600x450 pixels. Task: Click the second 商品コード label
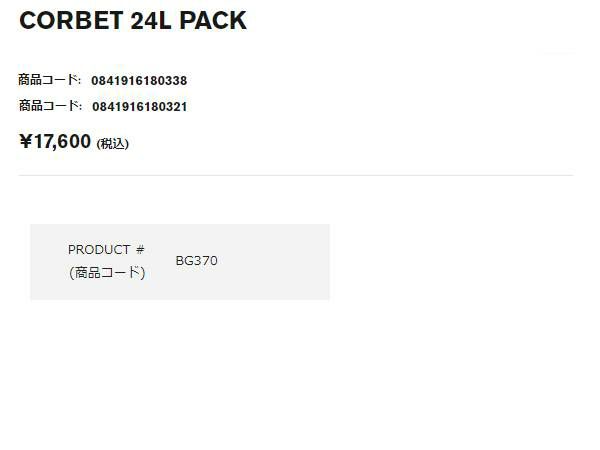(48, 106)
